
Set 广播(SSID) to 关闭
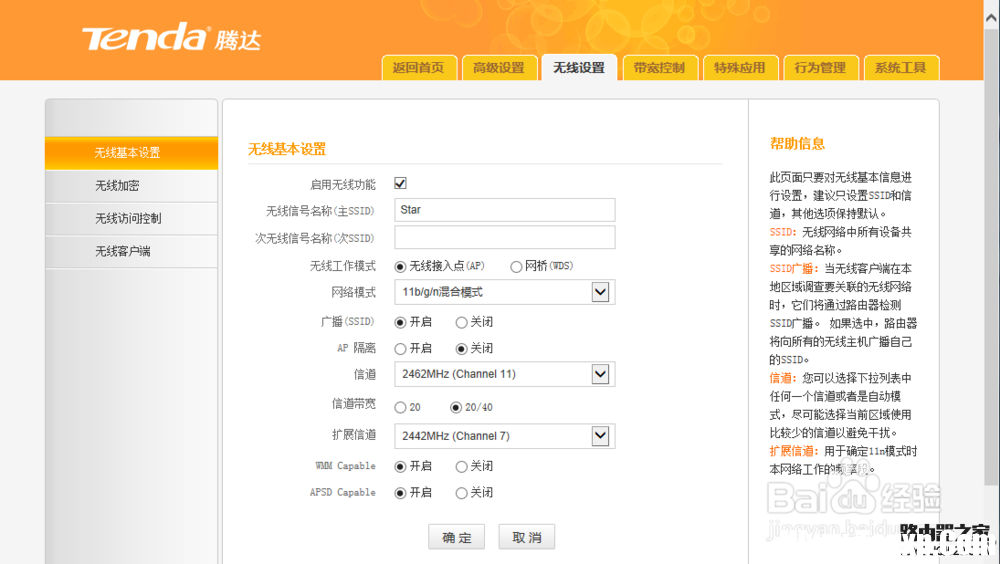(461, 323)
